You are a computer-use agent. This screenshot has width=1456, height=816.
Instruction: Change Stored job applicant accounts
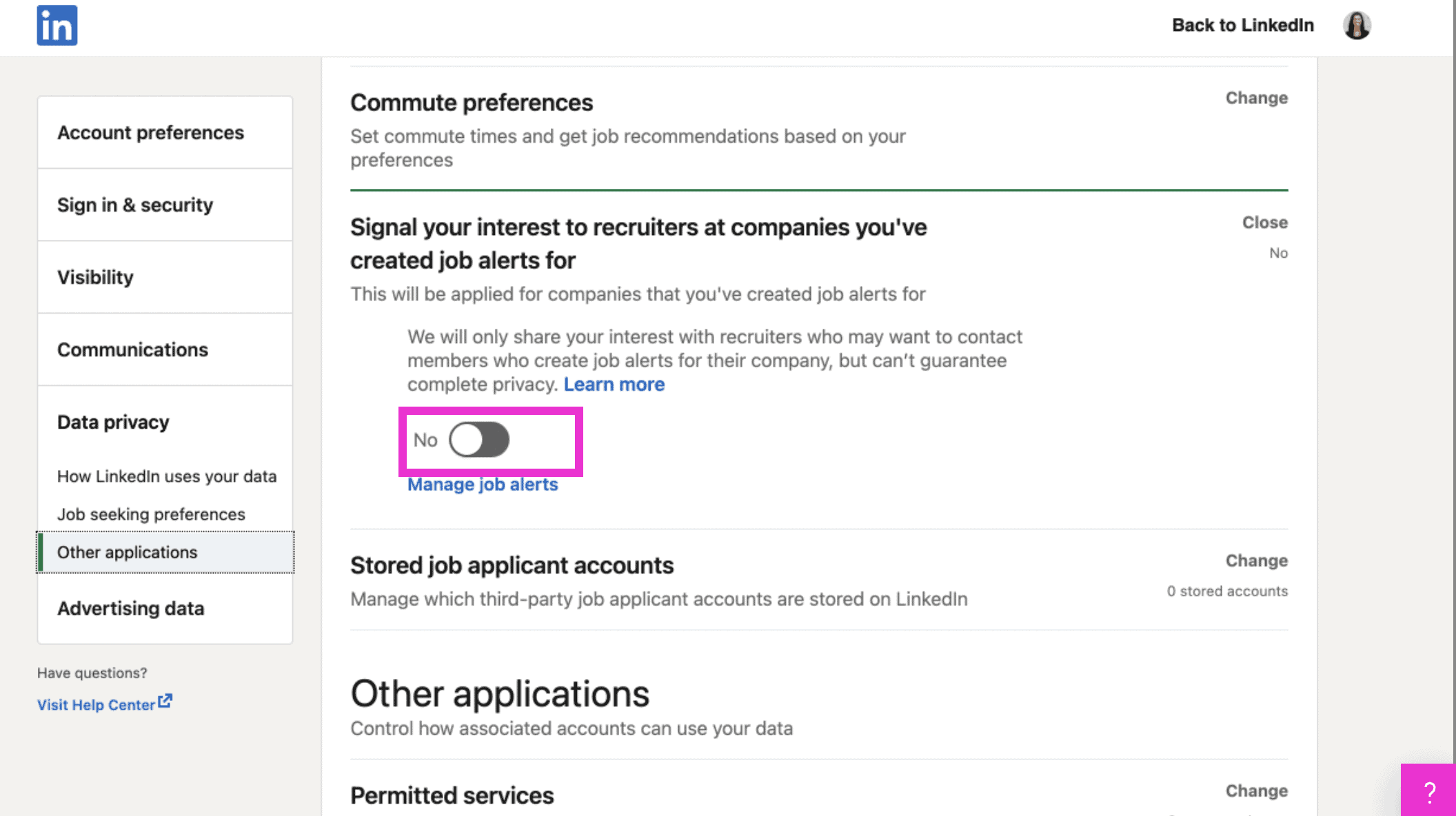[1256, 560]
